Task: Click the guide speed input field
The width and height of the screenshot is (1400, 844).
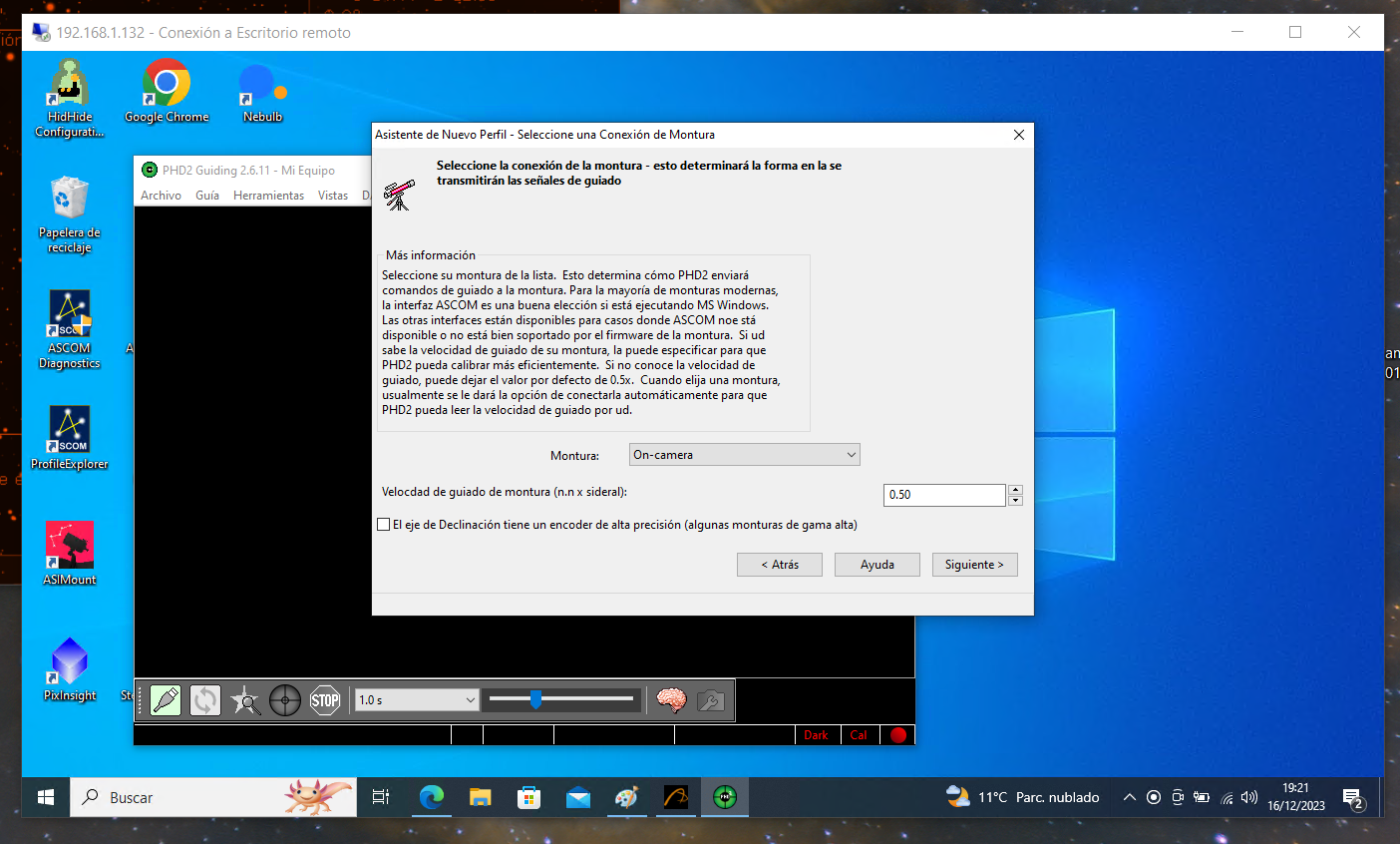Action: (x=944, y=495)
